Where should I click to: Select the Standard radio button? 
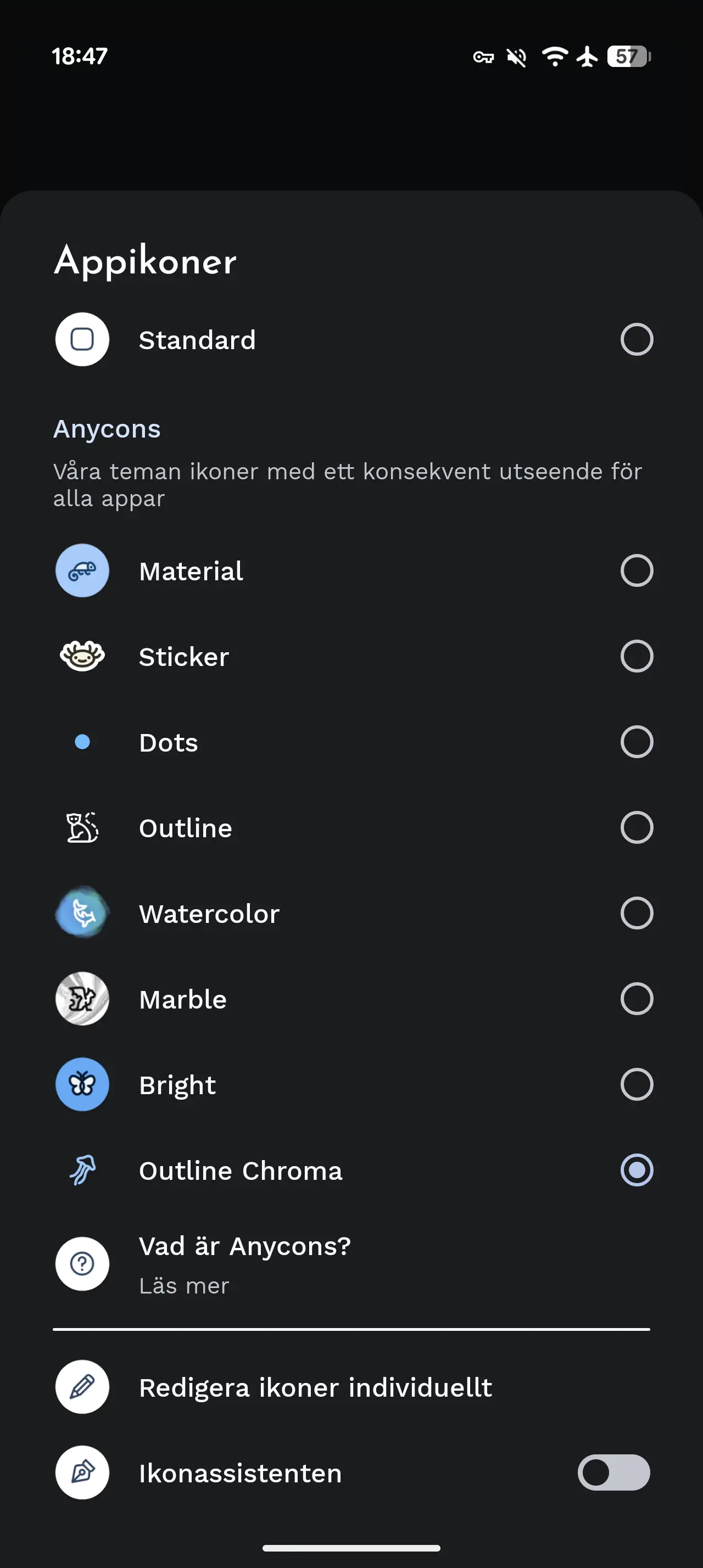click(x=637, y=340)
